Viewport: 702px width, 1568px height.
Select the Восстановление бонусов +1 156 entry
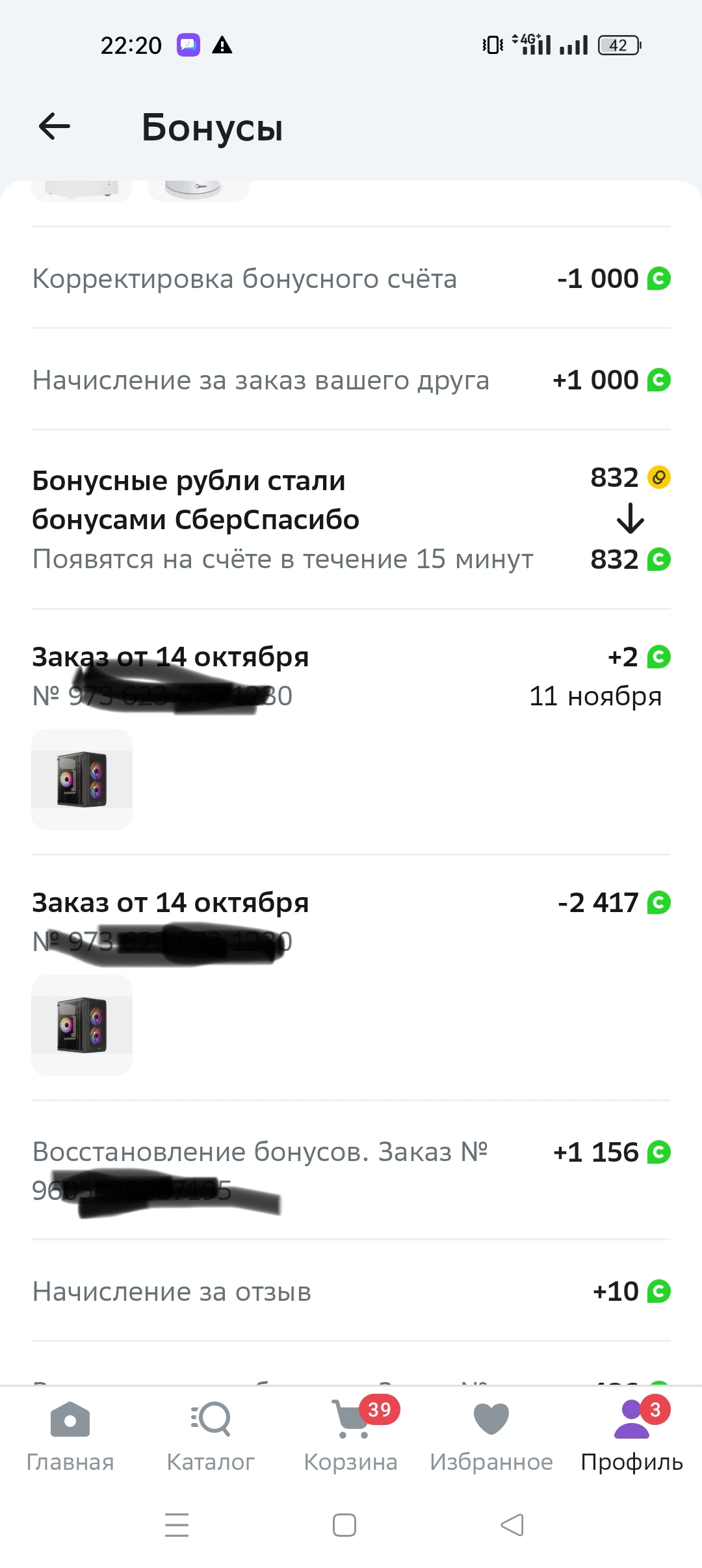(x=351, y=1170)
